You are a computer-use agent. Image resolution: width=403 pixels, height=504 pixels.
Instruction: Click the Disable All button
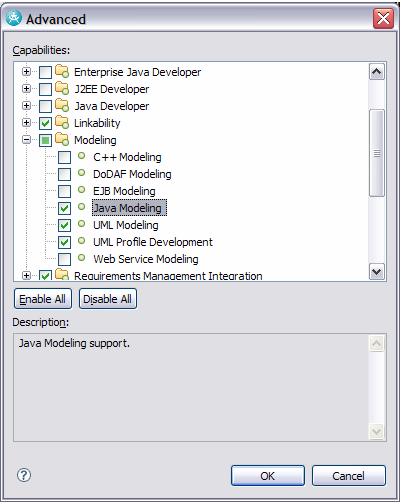(108, 299)
